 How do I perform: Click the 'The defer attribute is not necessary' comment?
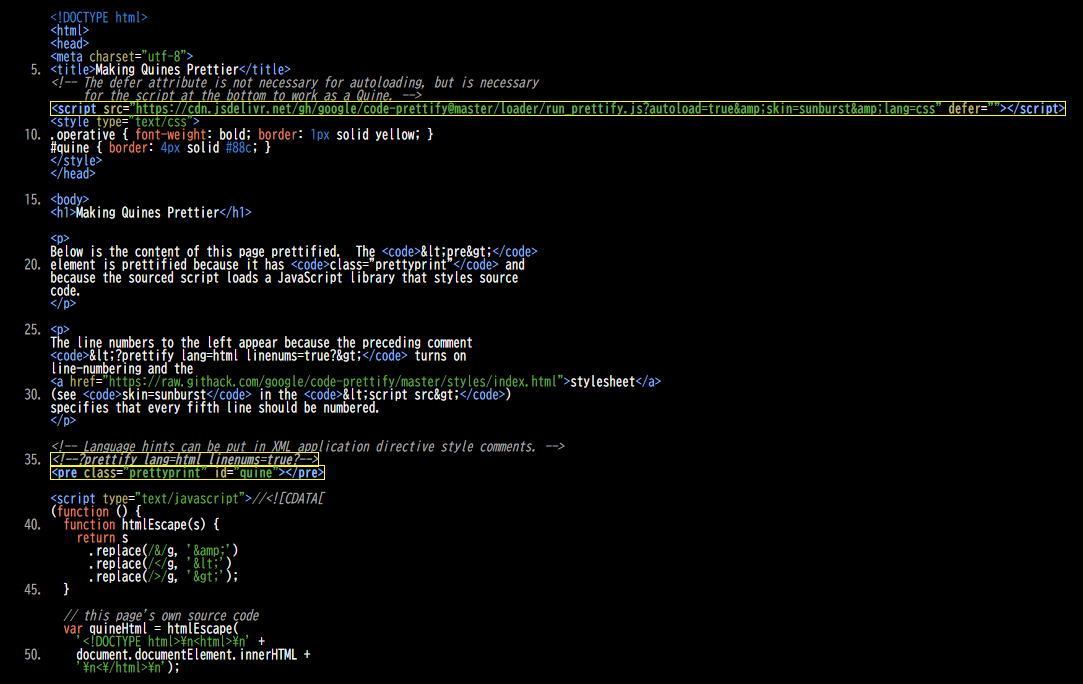[x=294, y=83]
